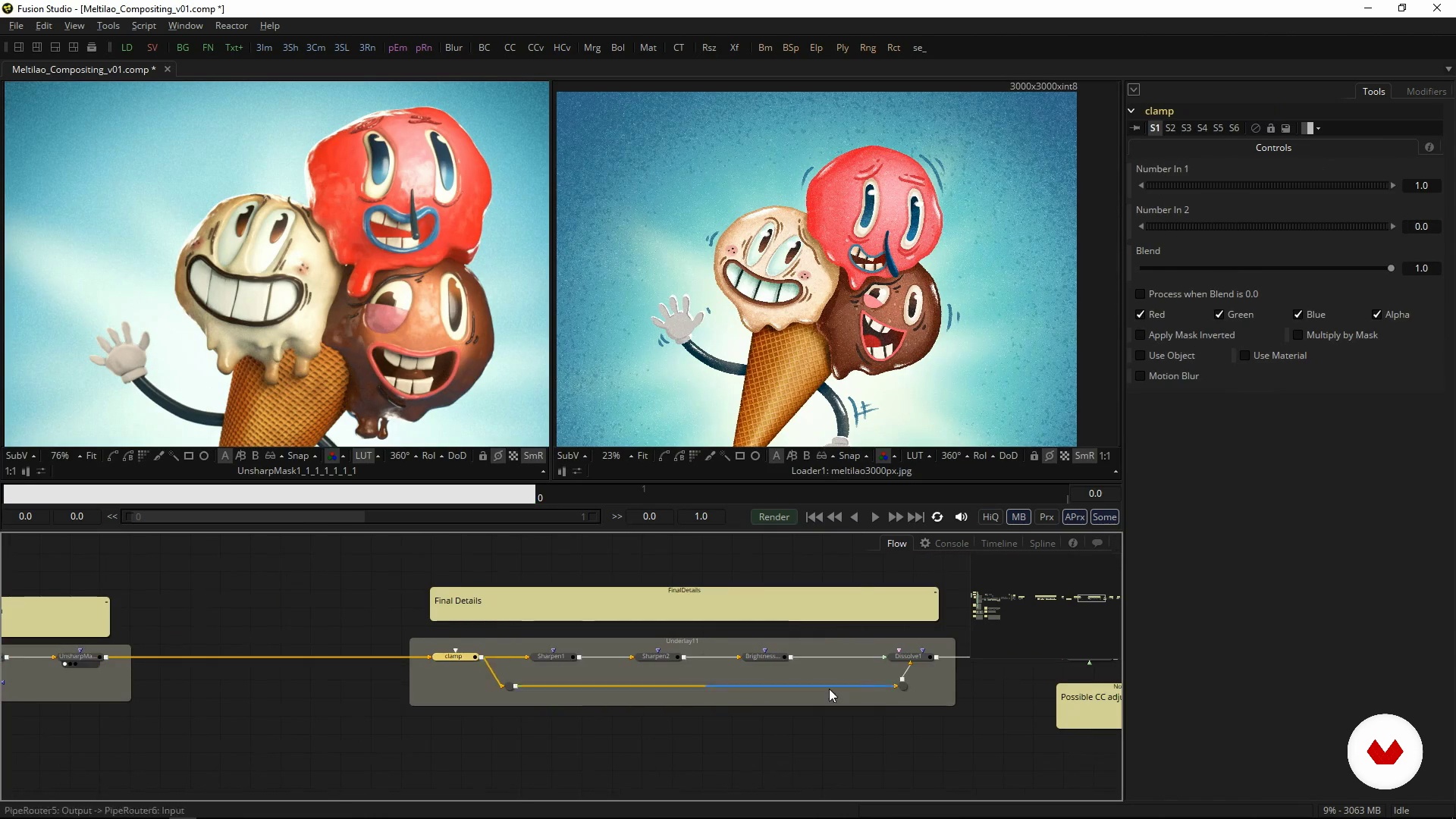Uncheck the Alpha channel checkbox
1456x819 pixels.
(1376, 315)
